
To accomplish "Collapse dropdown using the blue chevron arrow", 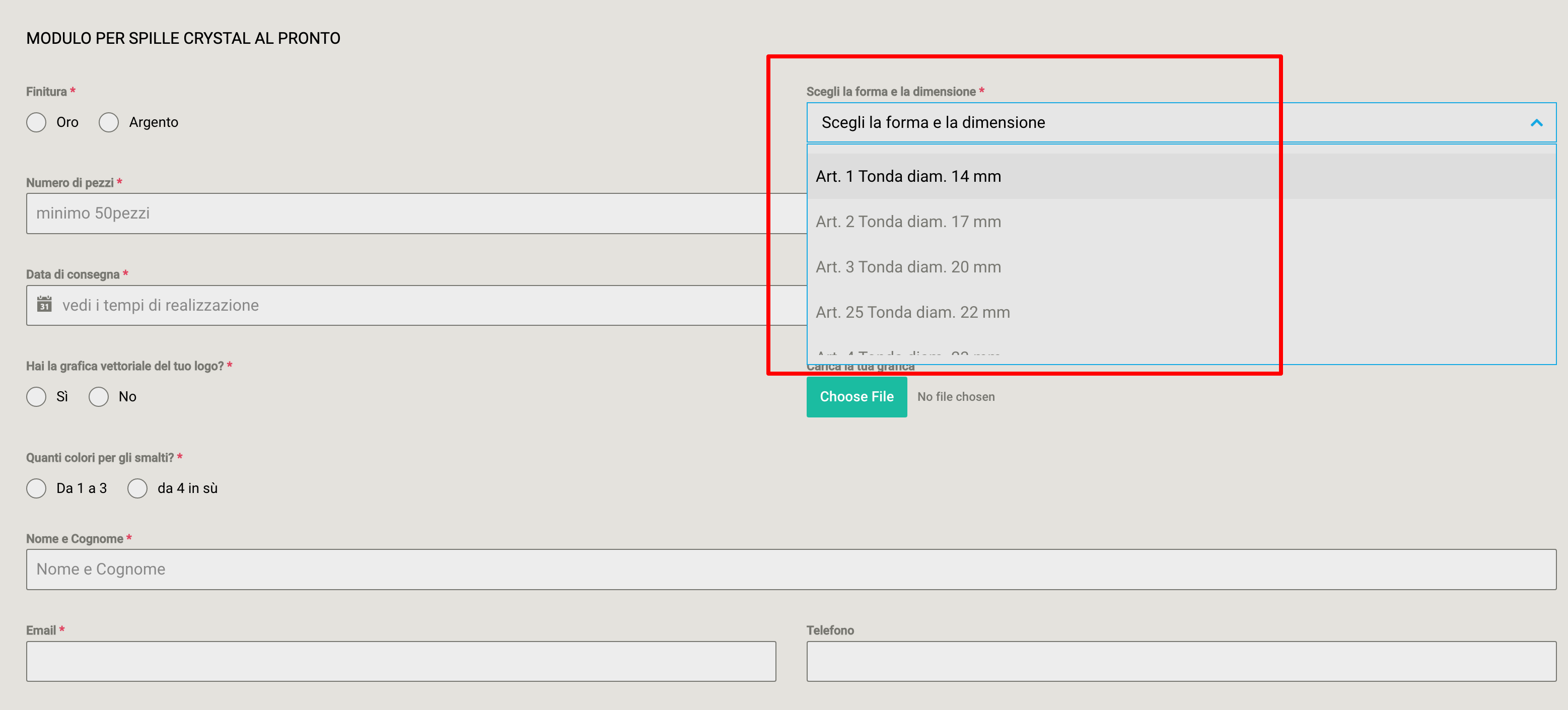I will [1536, 123].
